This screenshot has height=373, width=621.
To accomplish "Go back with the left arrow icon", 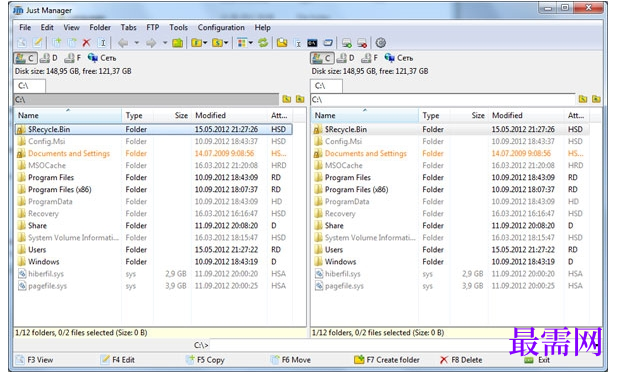I will pyautogui.click(x=123, y=43).
